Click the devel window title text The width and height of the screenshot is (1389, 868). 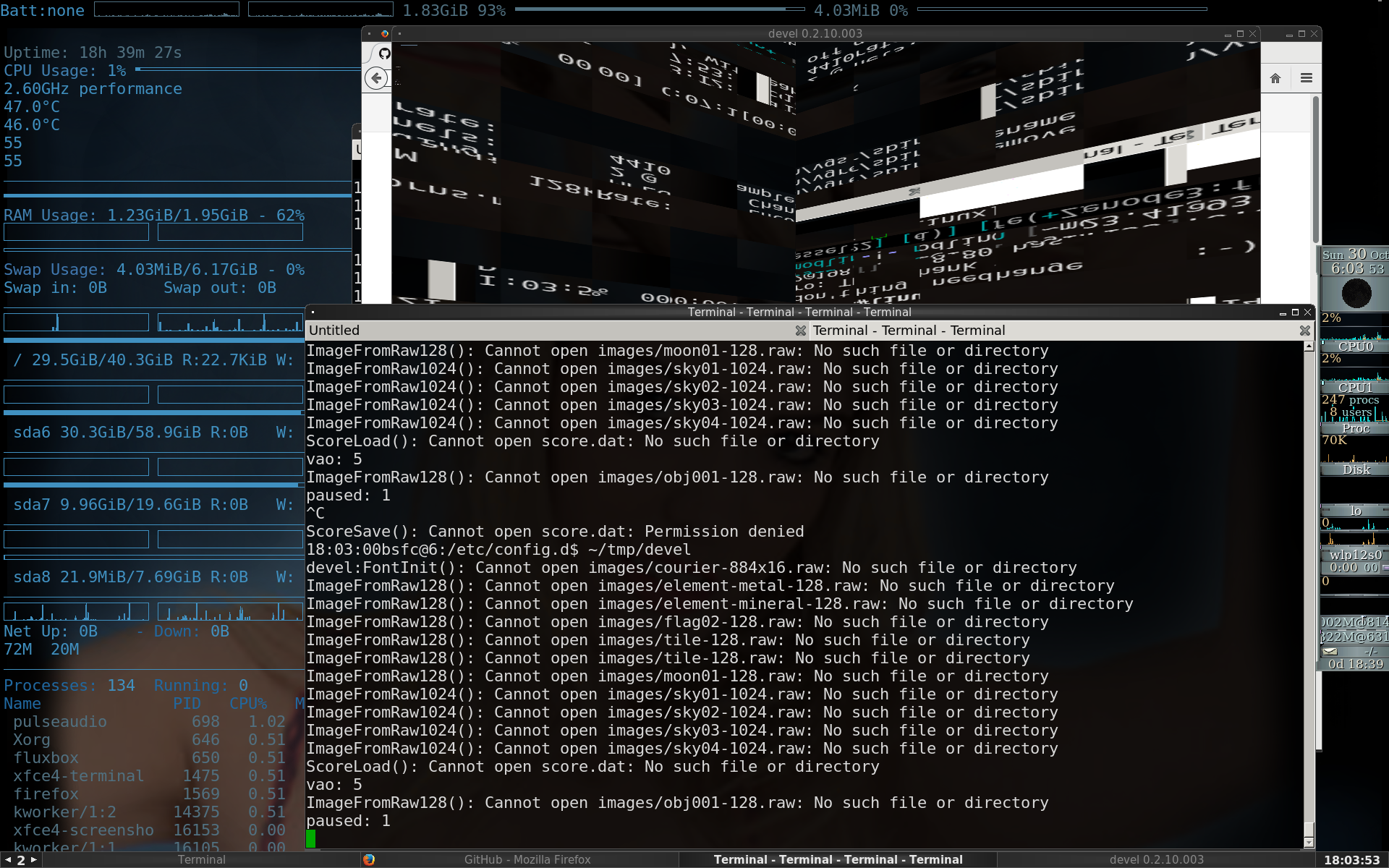click(815, 33)
